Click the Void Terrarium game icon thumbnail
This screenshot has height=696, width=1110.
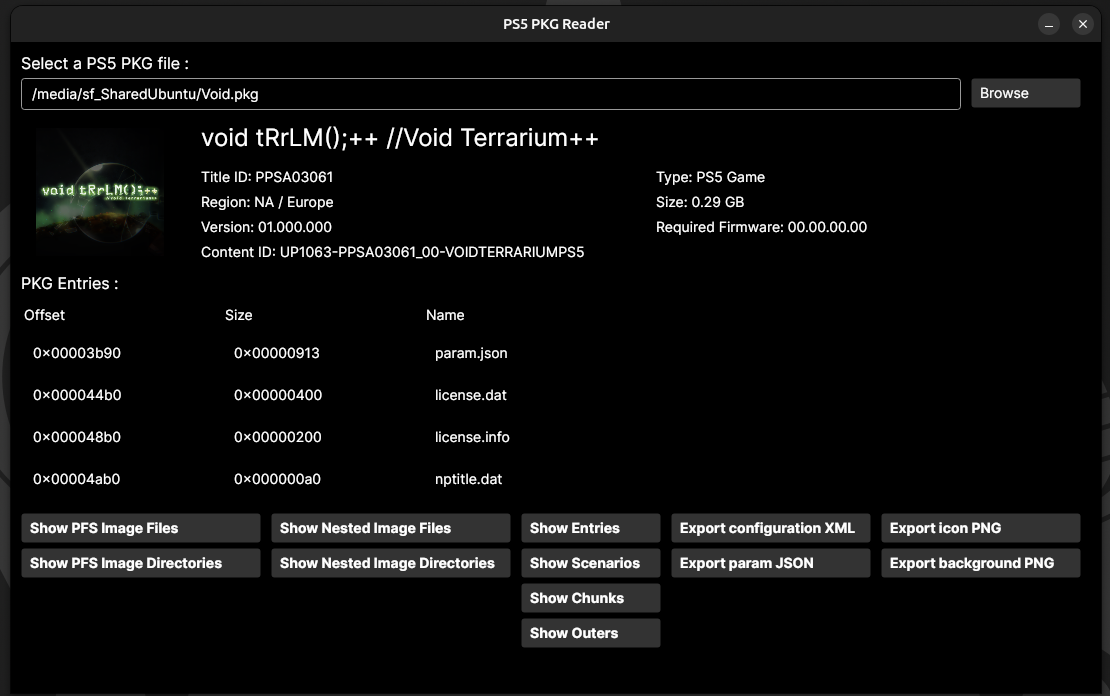tap(100, 193)
